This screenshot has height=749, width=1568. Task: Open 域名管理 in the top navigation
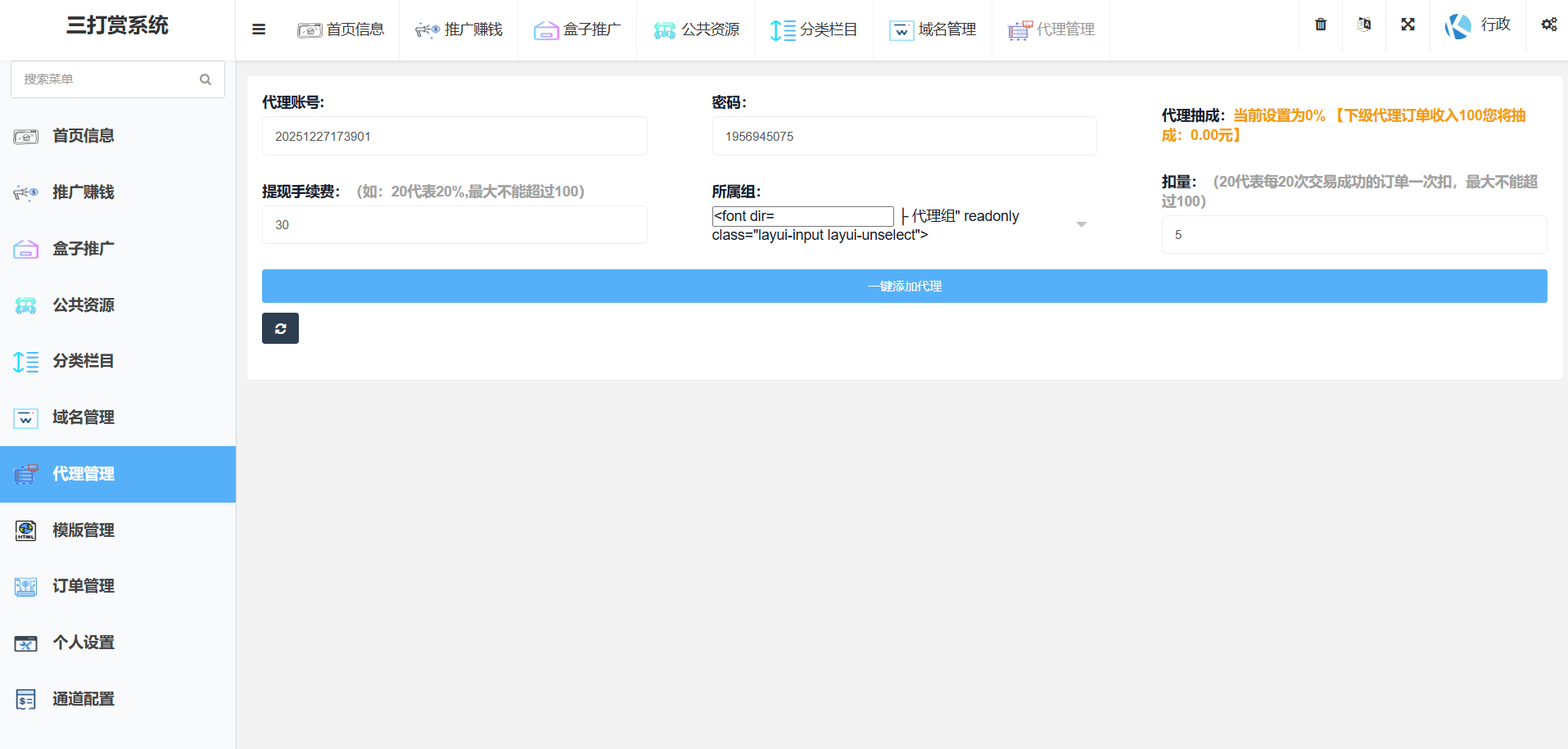[933, 29]
